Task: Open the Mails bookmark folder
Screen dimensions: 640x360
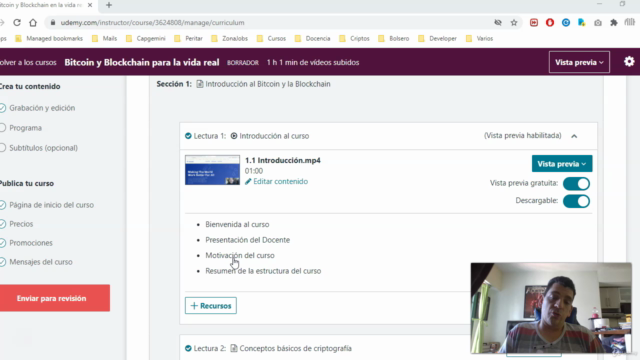Action: (105, 38)
